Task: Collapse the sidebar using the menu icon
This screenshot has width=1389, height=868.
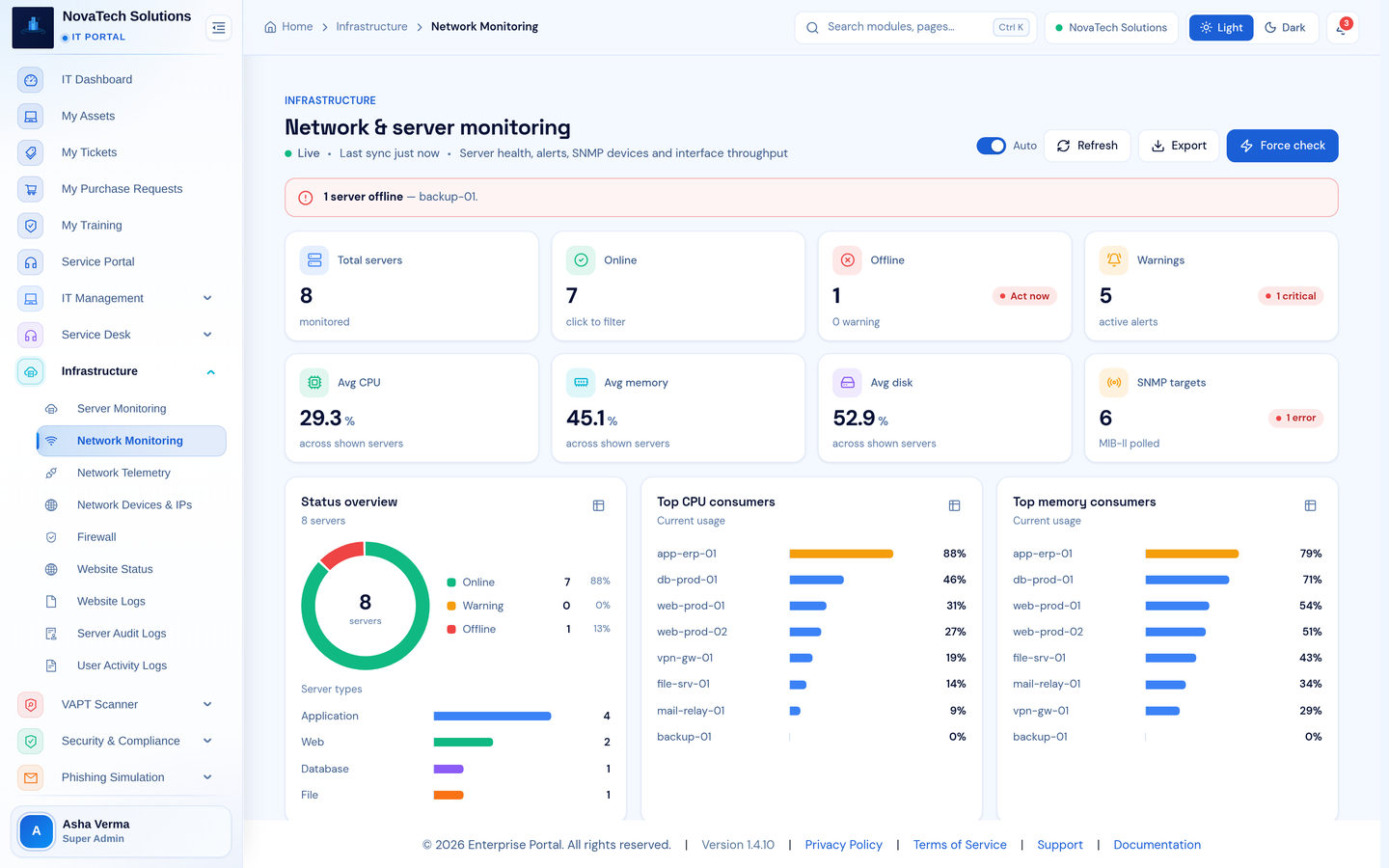Action: point(219,28)
